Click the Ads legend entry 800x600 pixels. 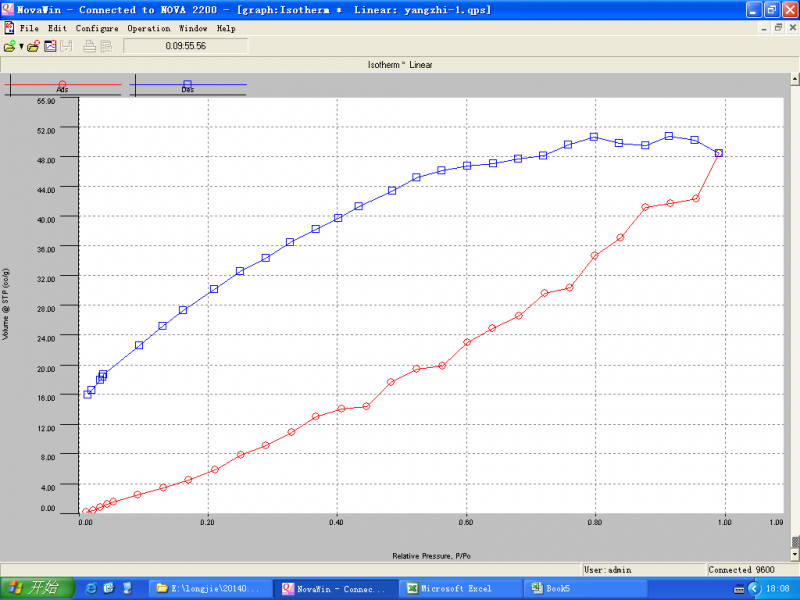pyautogui.click(x=62, y=86)
